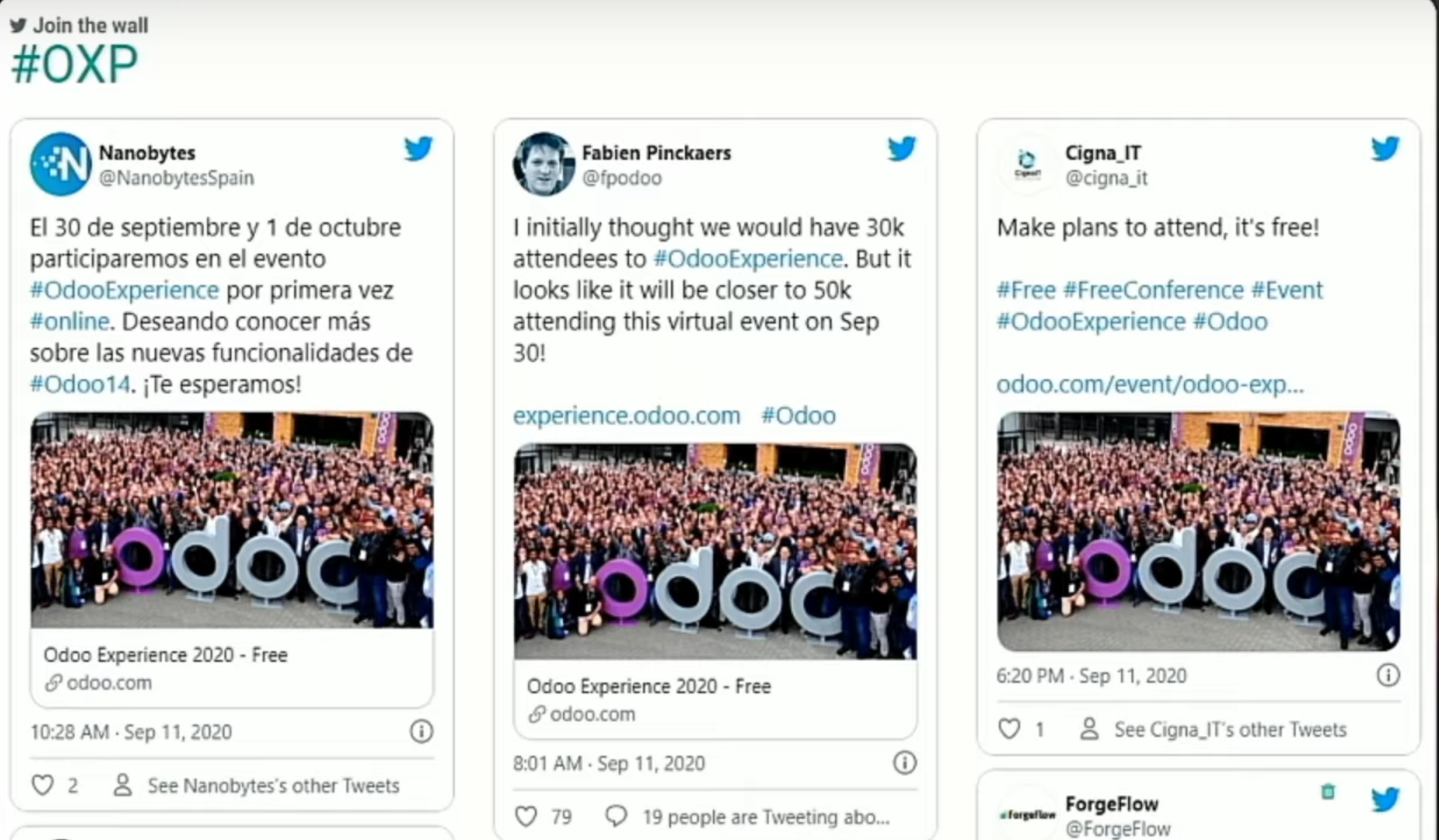The width and height of the screenshot is (1439, 840).
Task: Click Join the wall link
Action: click(79, 26)
